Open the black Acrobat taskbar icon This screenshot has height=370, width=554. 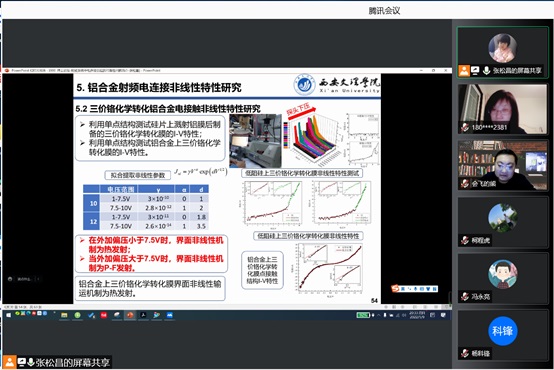click(143, 315)
